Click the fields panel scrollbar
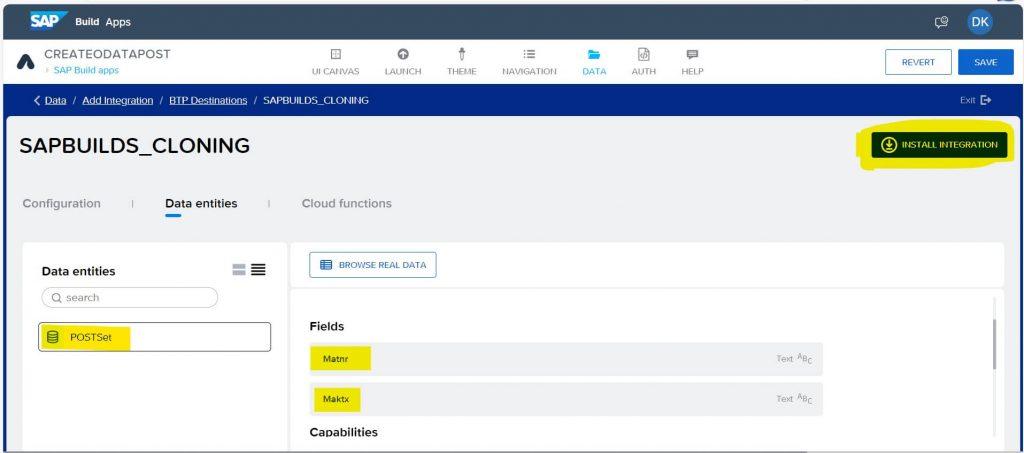Screen dimensions: 1024x453 point(995,345)
